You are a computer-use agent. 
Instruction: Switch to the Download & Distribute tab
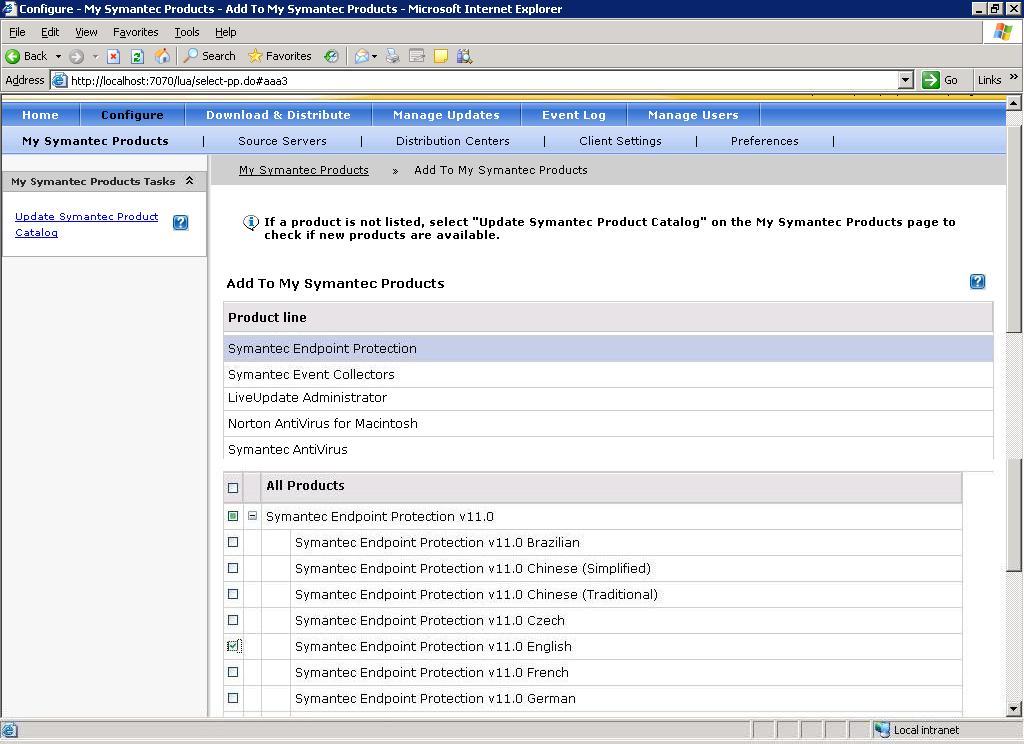tap(278, 115)
